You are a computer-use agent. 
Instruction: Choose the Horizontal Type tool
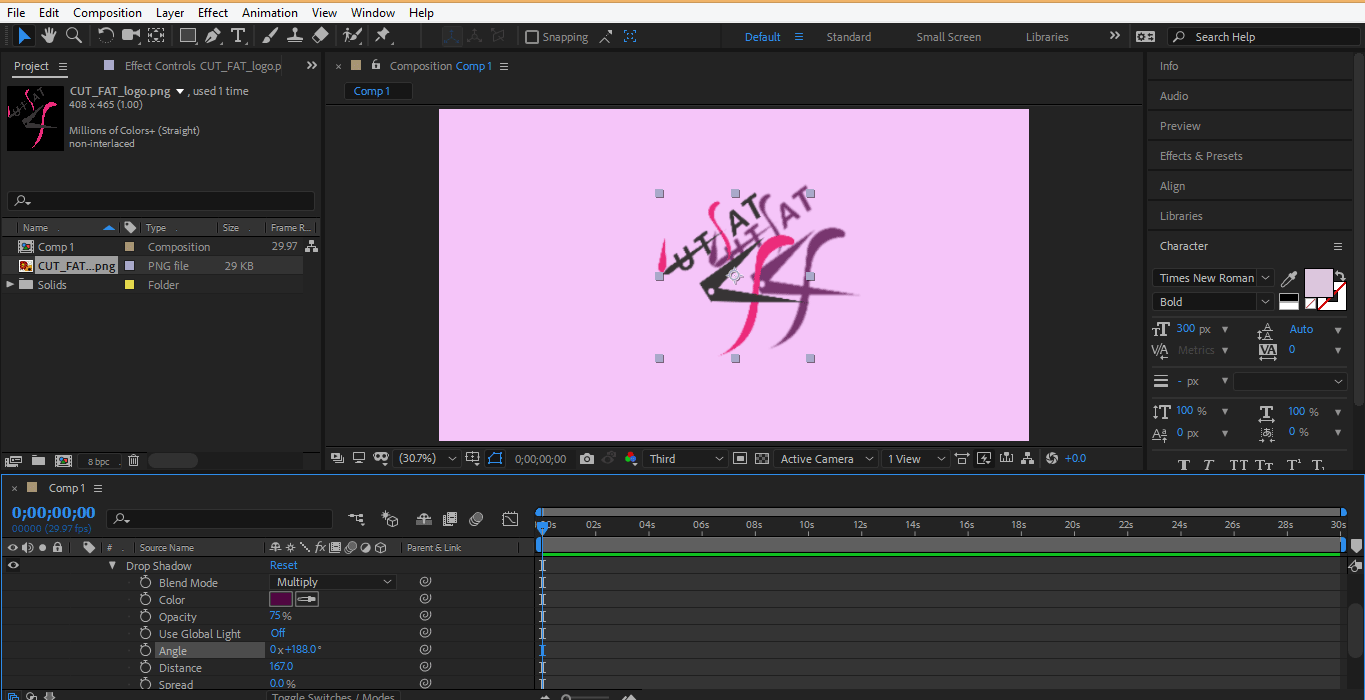238,36
